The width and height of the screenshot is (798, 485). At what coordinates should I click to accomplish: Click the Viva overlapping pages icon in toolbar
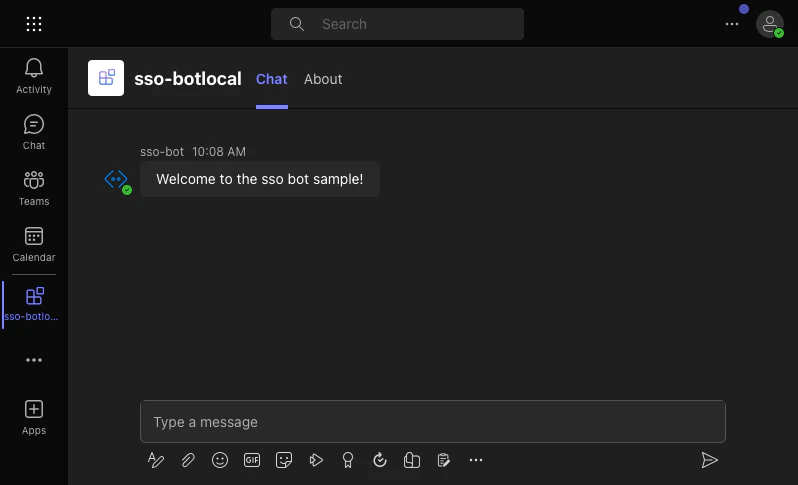coord(412,460)
